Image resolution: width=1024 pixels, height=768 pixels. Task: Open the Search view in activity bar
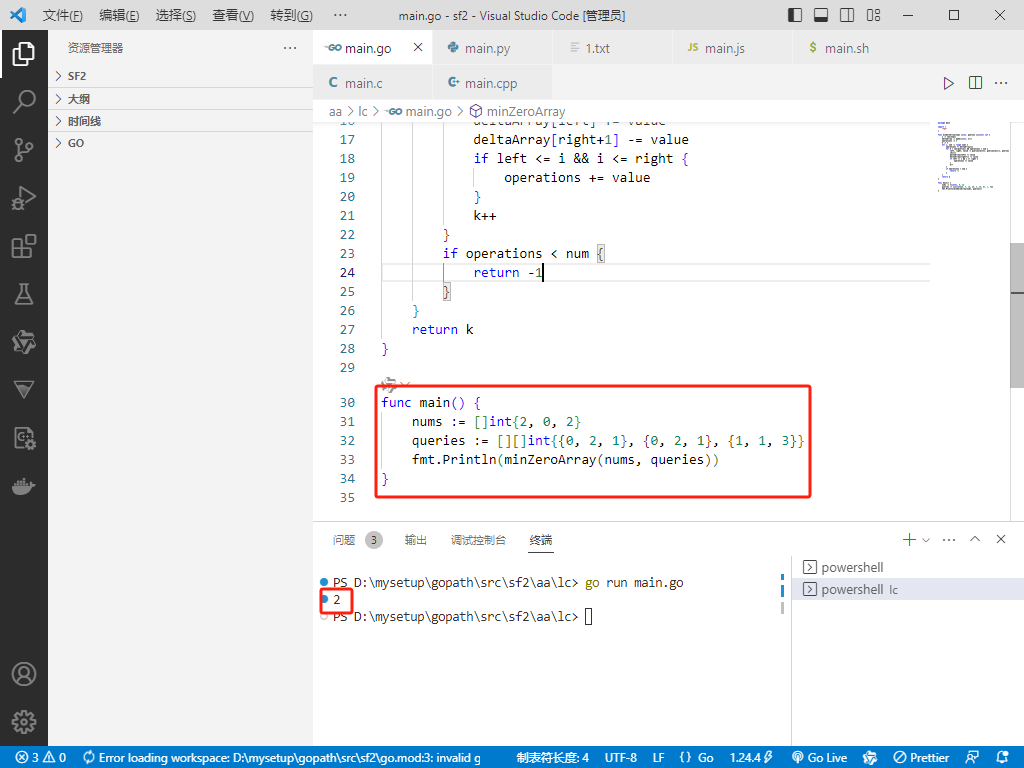(24, 102)
